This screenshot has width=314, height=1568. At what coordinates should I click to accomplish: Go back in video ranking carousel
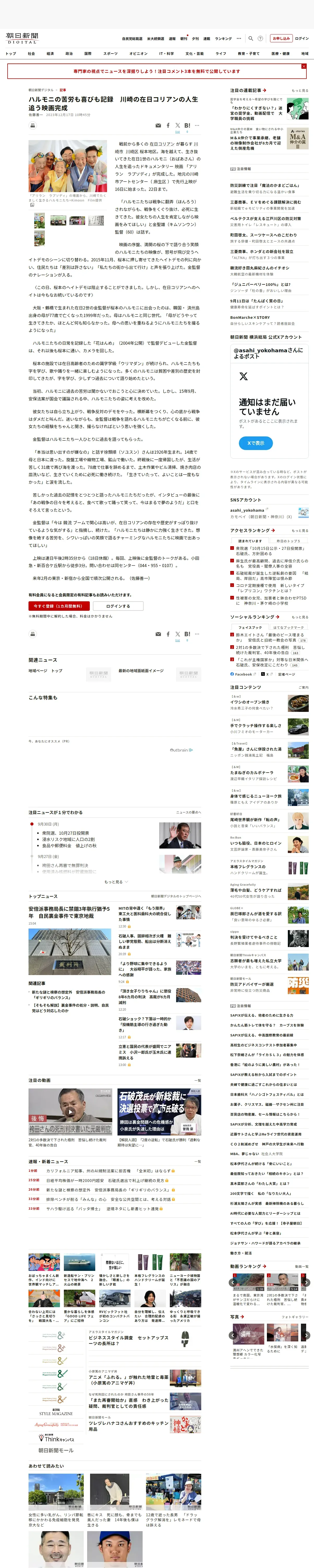pos(233,1283)
